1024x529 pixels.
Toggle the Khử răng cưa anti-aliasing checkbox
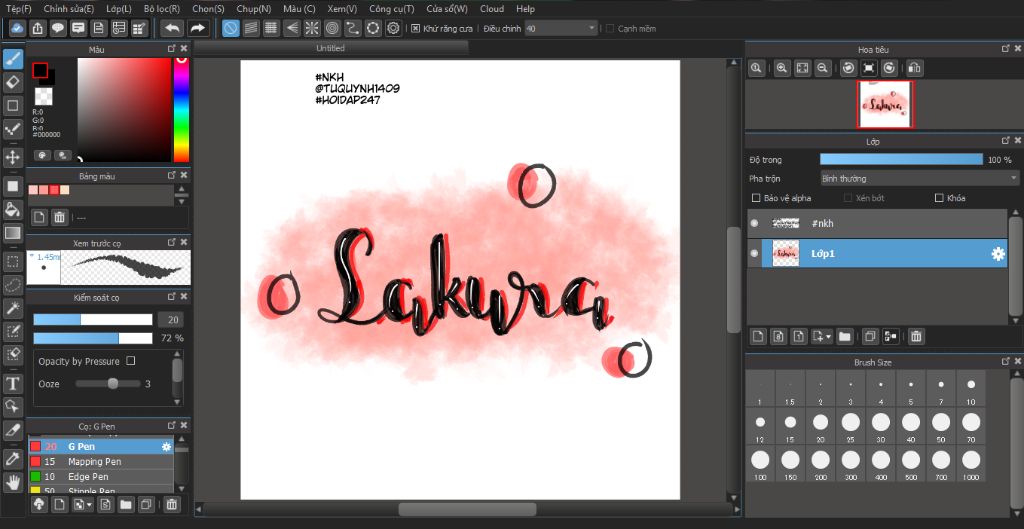pos(415,29)
